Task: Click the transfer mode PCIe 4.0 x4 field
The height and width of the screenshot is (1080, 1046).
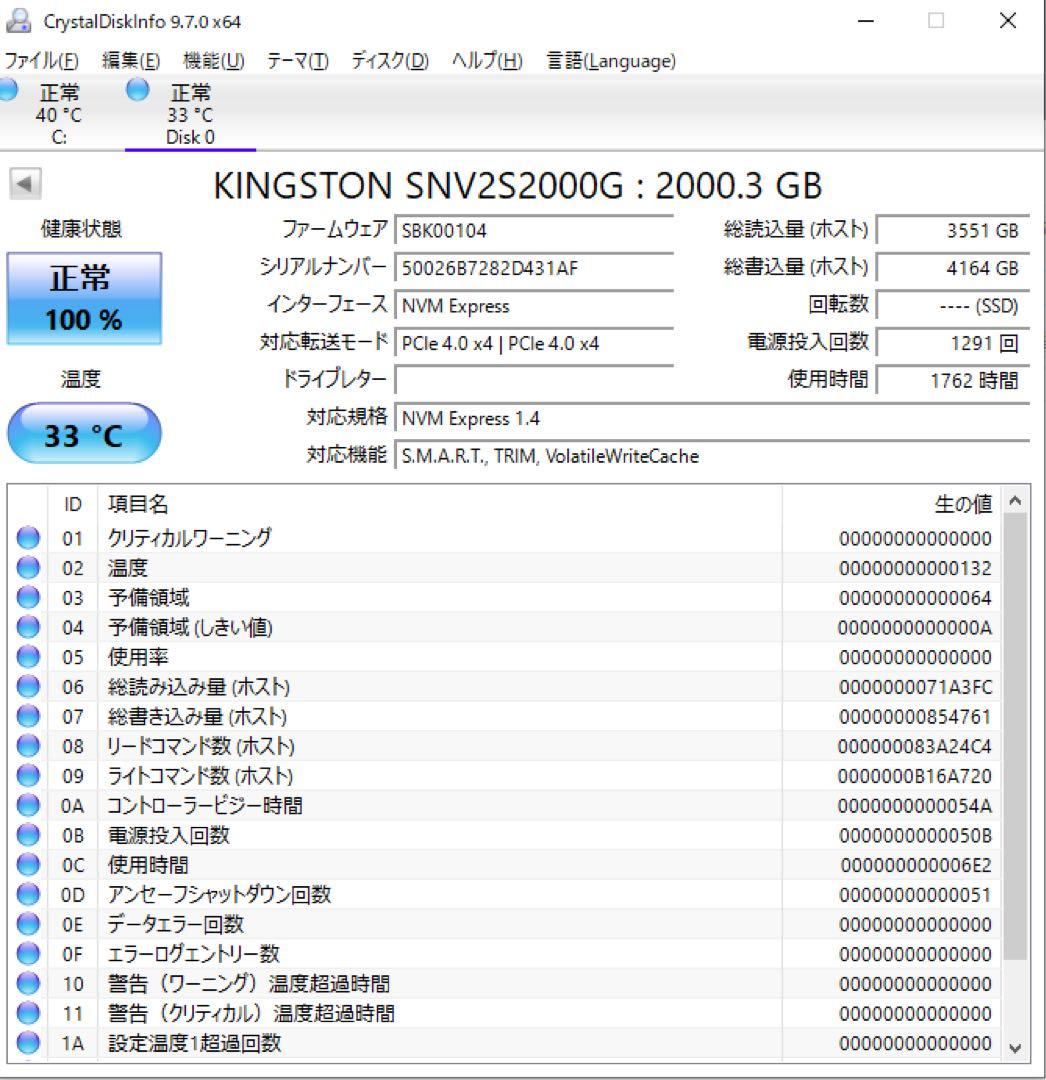Action: [x=534, y=342]
